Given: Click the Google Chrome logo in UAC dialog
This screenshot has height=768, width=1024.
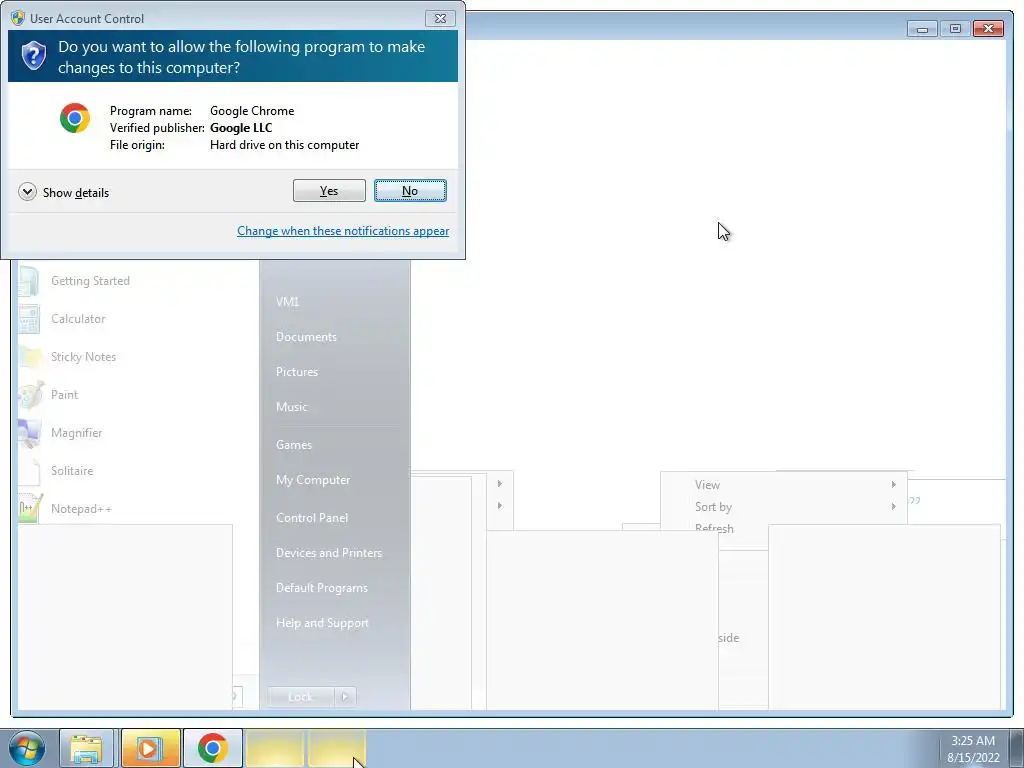Looking at the screenshot, I should click(x=75, y=118).
